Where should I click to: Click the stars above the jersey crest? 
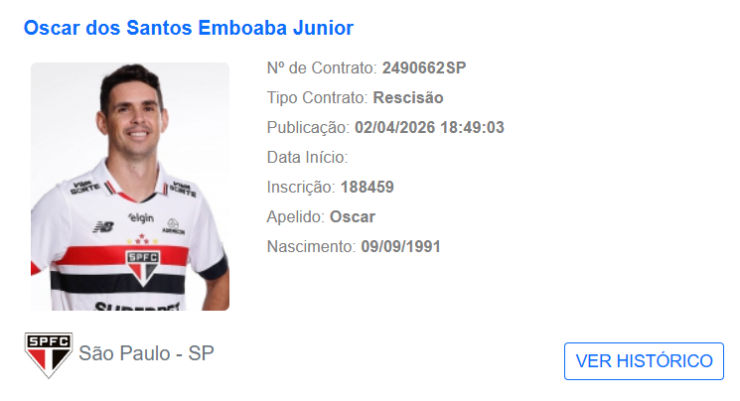coord(142,240)
